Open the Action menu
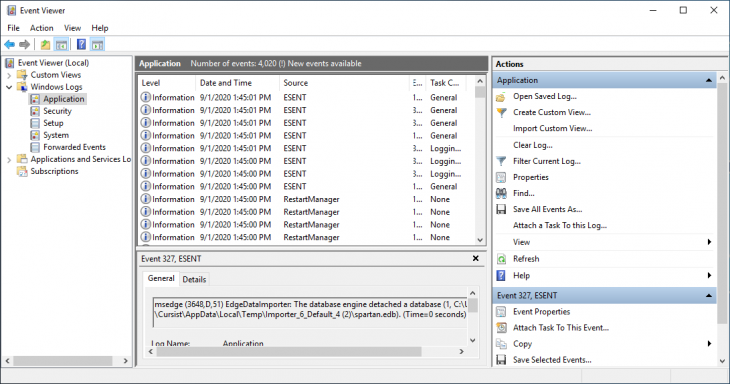 click(x=41, y=28)
